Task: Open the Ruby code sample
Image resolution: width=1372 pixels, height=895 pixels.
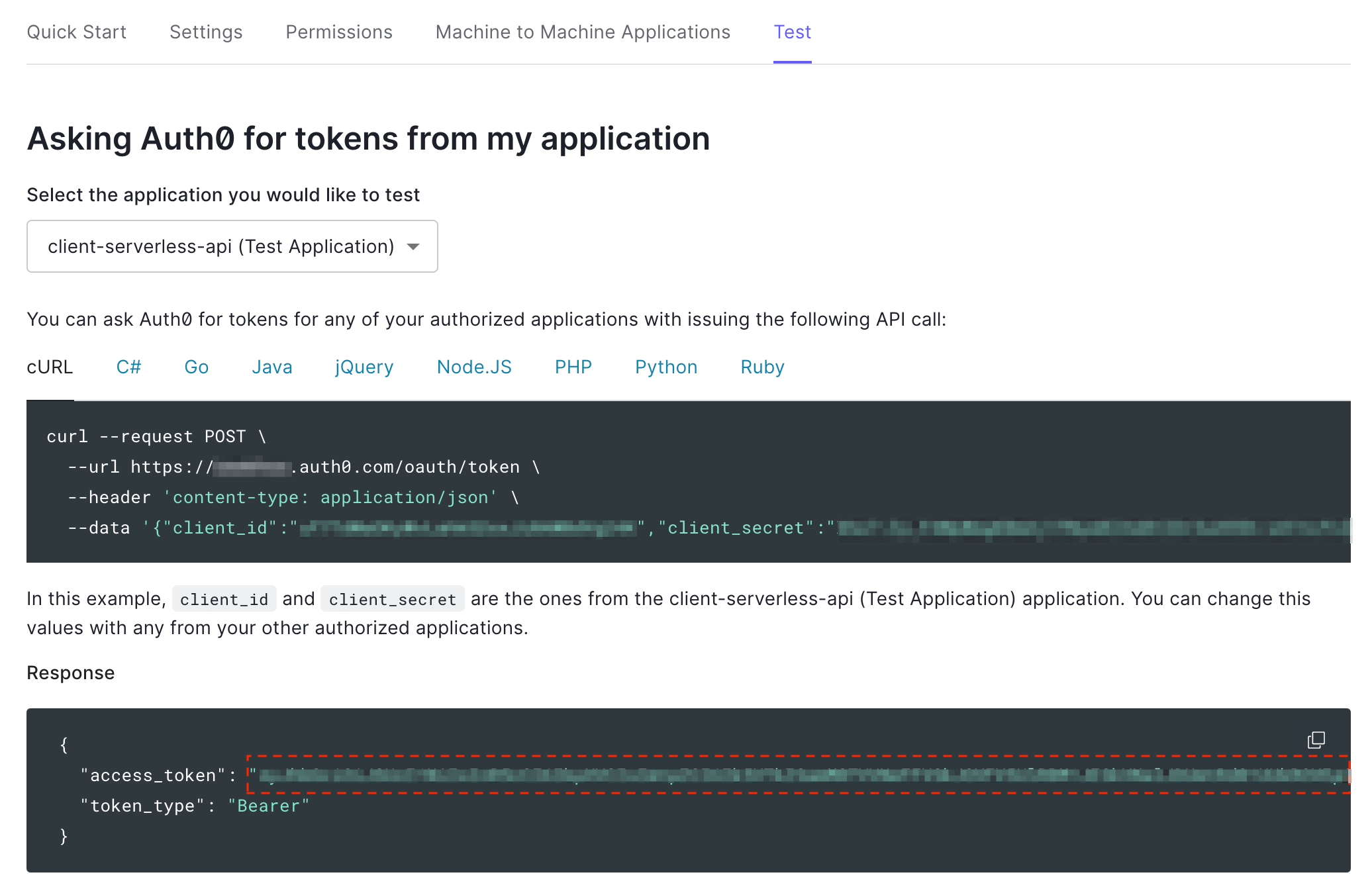Action: click(762, 367)
